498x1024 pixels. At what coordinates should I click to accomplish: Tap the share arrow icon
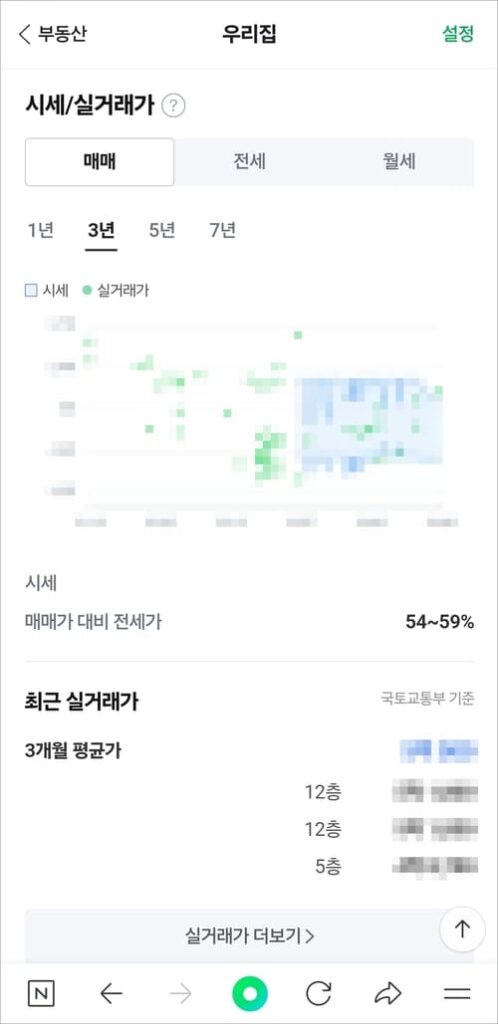pyautogui.click(x=388, y=994)
